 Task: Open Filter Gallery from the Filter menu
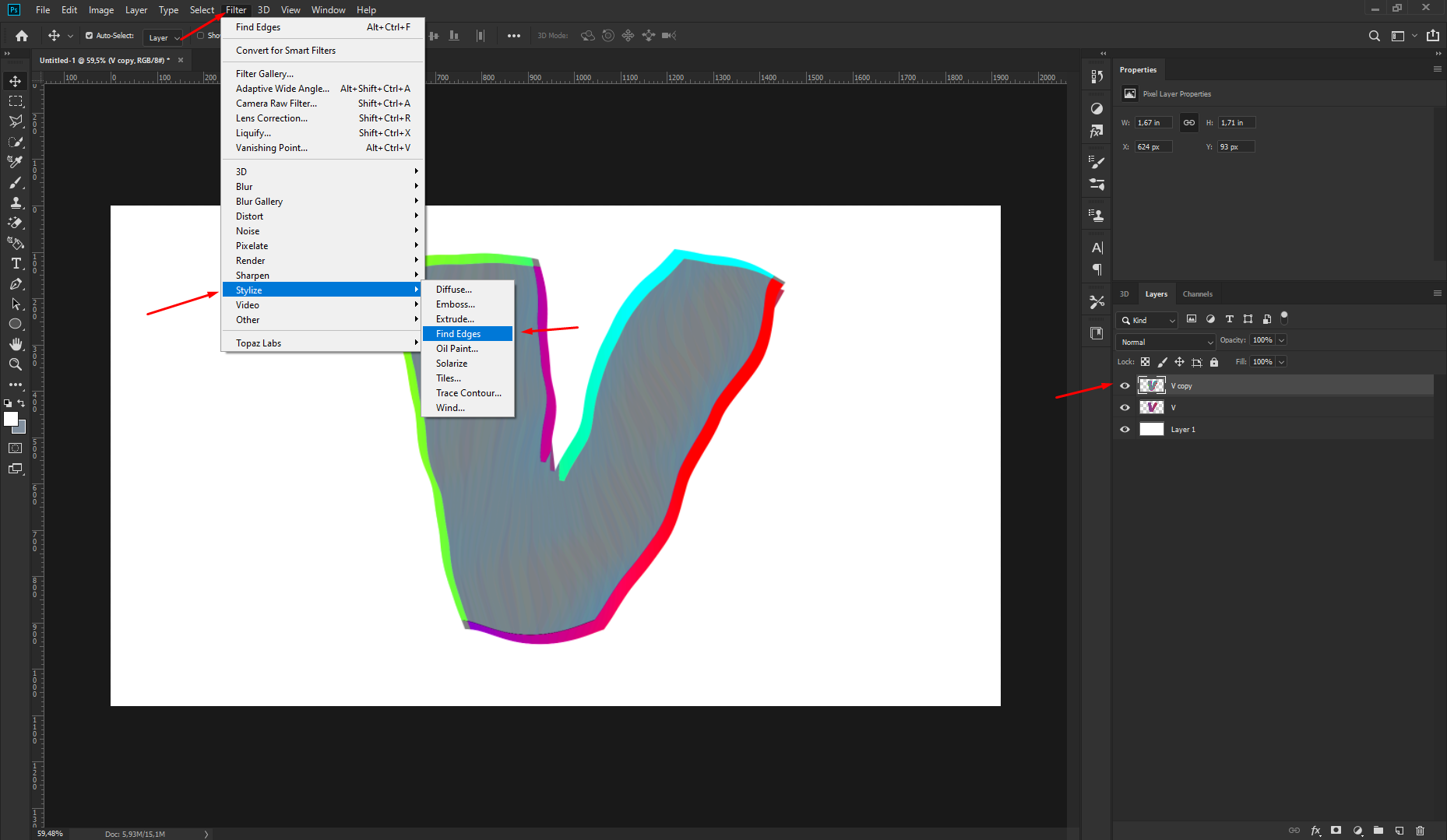coord(322,74)
